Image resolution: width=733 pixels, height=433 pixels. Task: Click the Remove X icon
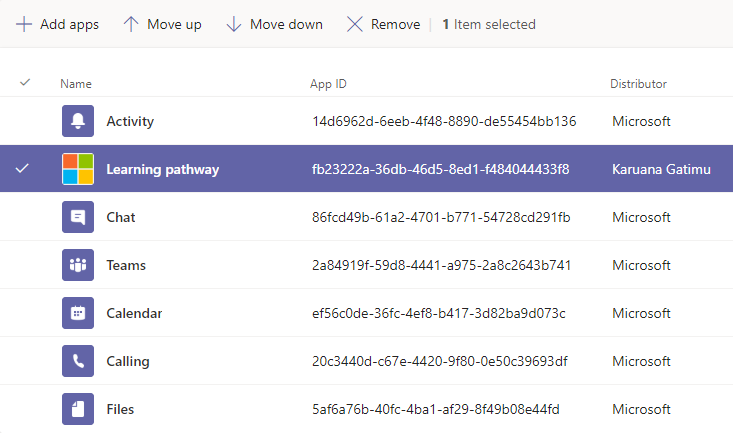[x=355, y=24]
